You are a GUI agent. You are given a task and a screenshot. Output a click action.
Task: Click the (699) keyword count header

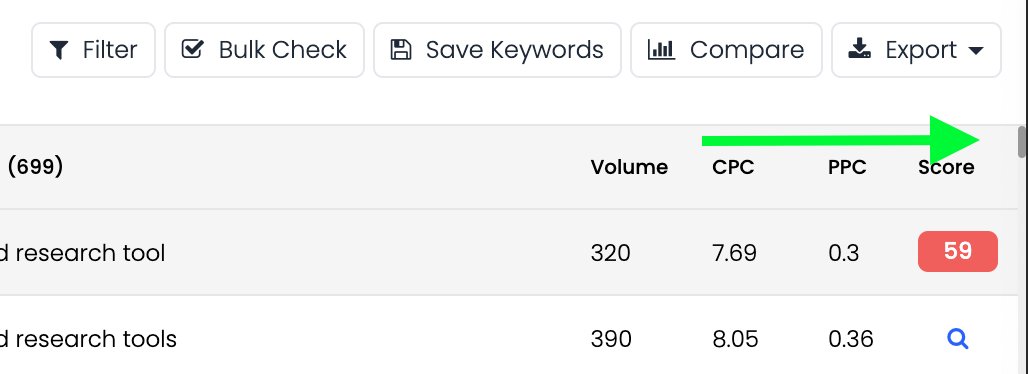tap(35, 167)
